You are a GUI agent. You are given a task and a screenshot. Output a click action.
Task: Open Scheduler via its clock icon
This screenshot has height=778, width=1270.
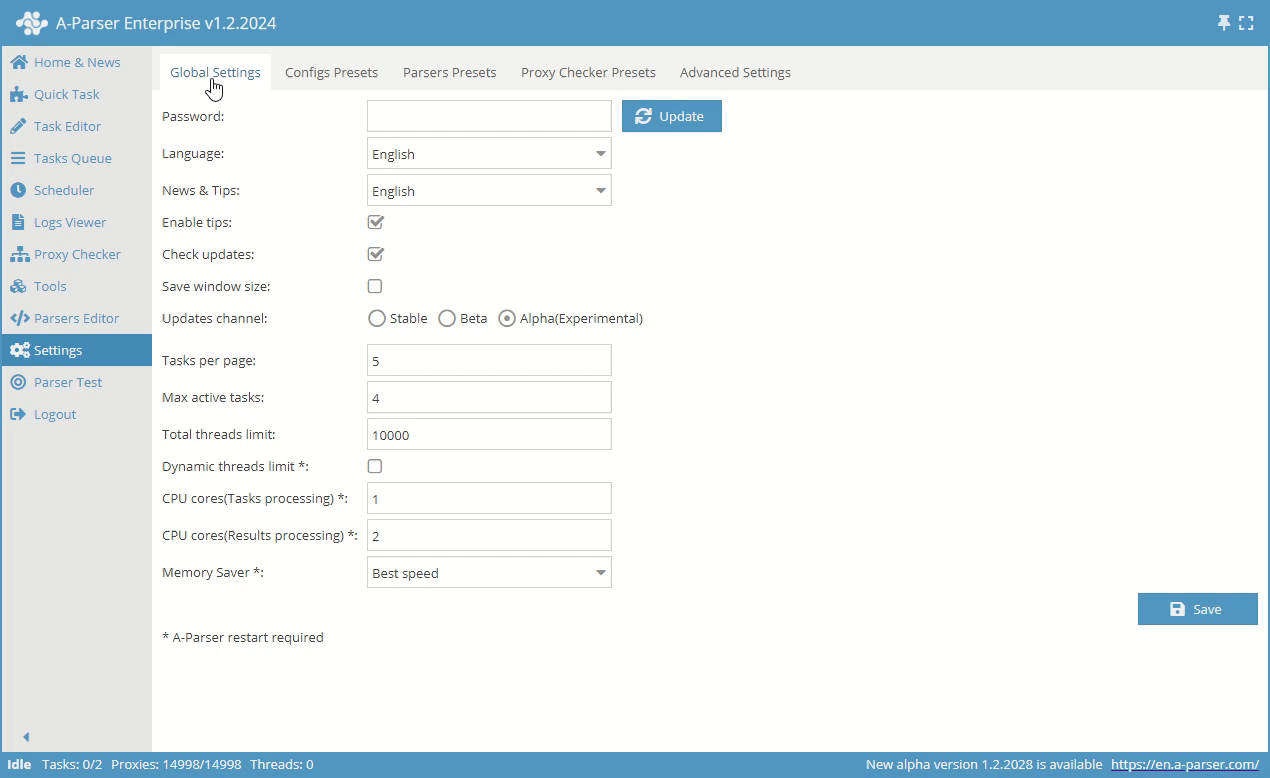[18, 190]
